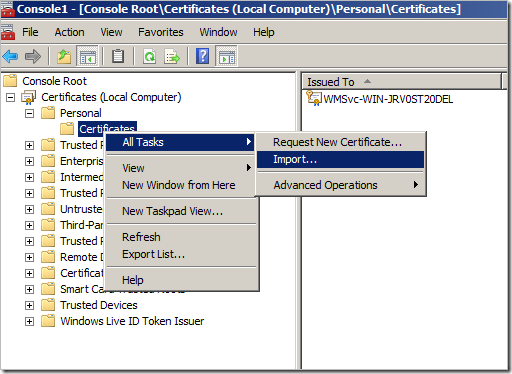Screen dimensions: 512x374
Task: Click the Trusted Devices folder icon
Action: pyautogui.click(x=48, y=305)
